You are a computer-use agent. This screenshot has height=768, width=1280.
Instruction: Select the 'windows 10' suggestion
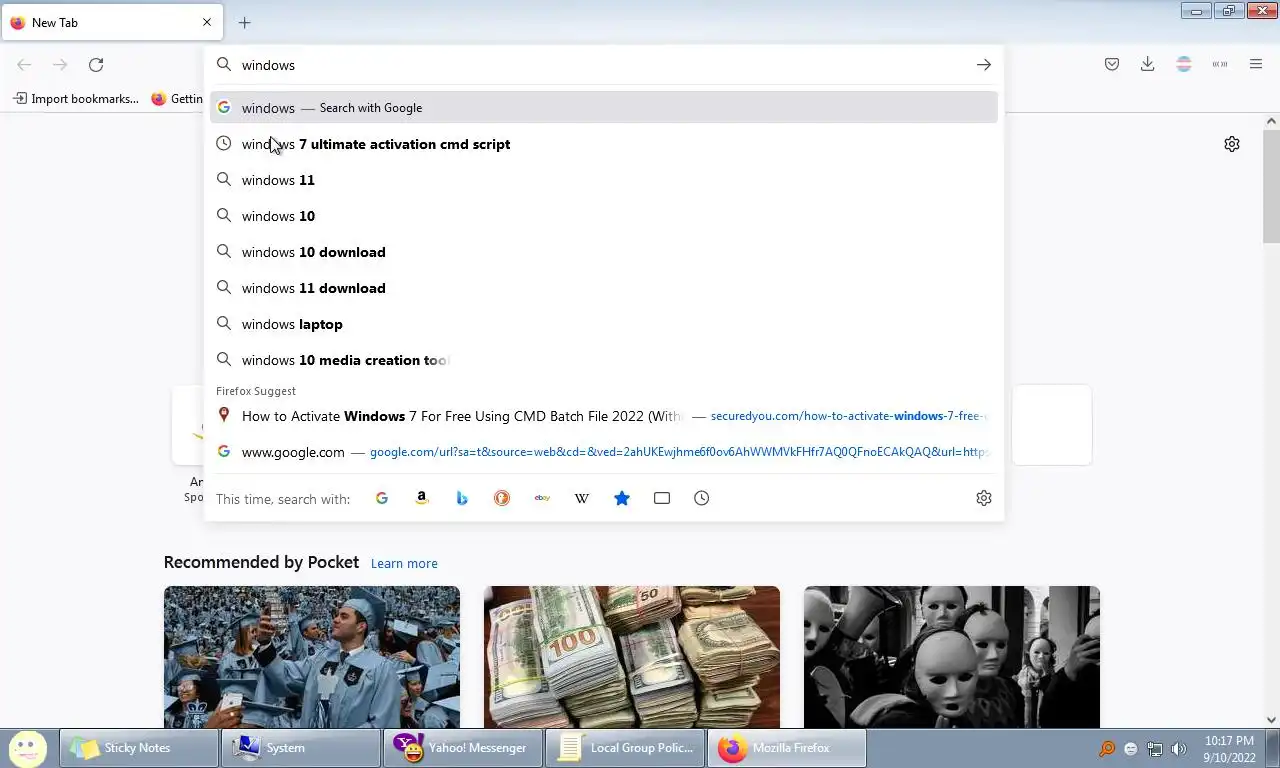pyautogui.click(x=604, y=216)
